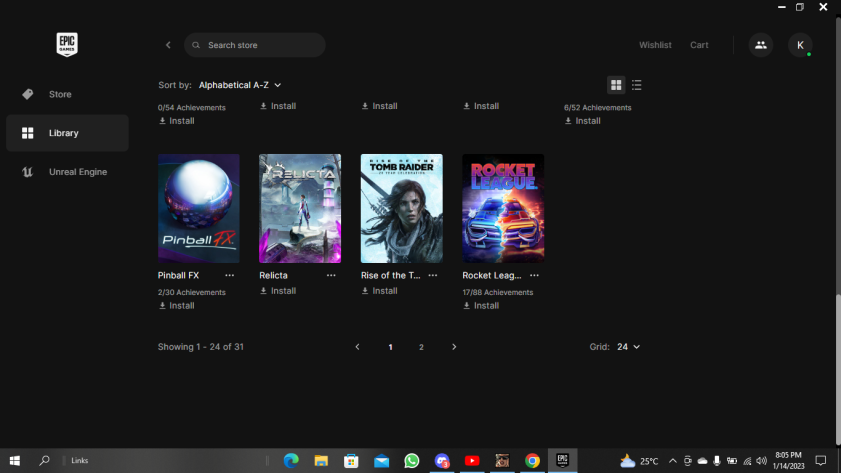Open the three-dot menu for Pinball FX
841x473 pixels.
click(x=230, y=275)
